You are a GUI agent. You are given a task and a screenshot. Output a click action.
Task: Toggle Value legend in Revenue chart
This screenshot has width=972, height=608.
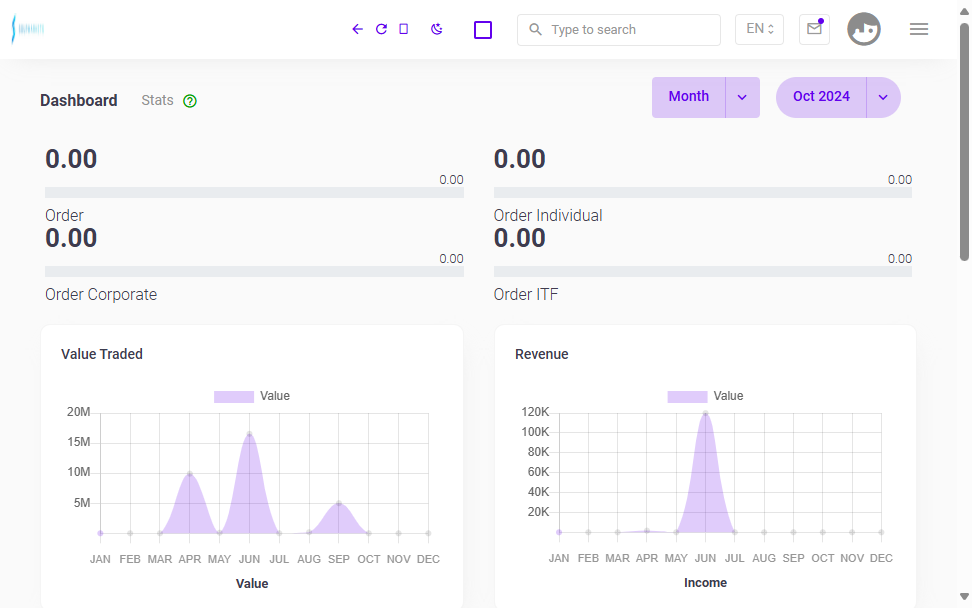click(x=705, y=396)
